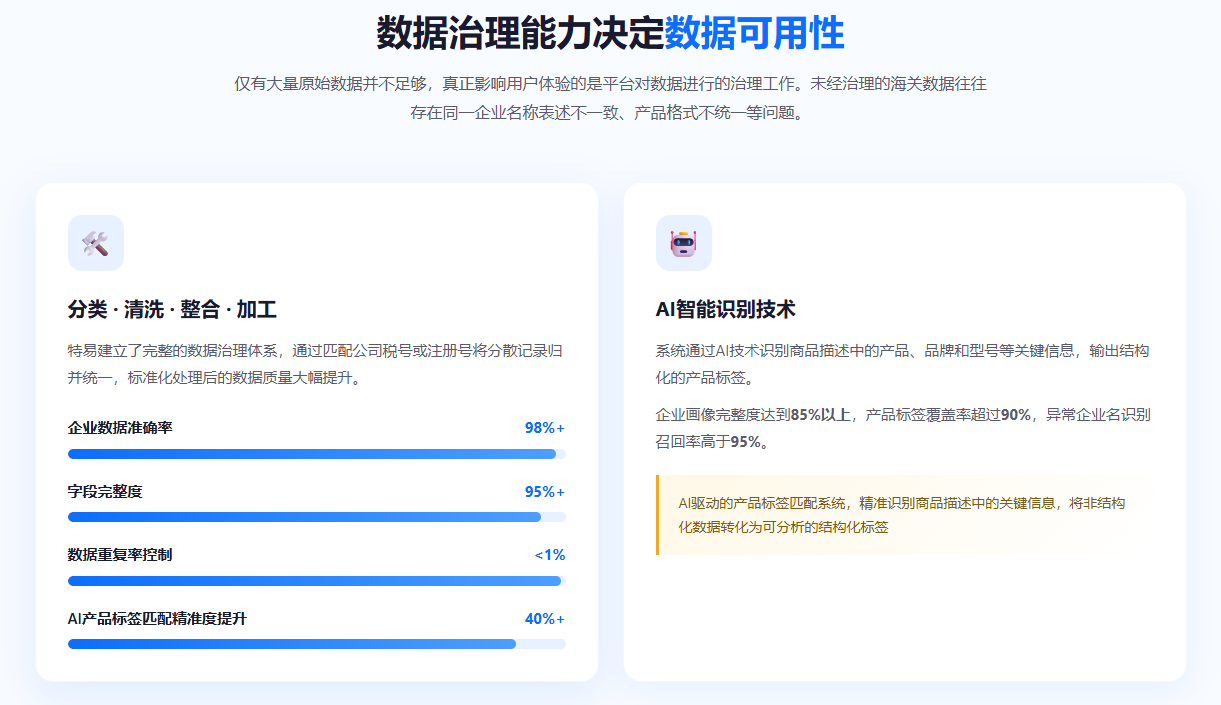Screen dimensions: 1221x705
Task: Click the <1% value label
Action: click(x=550, y=555)
